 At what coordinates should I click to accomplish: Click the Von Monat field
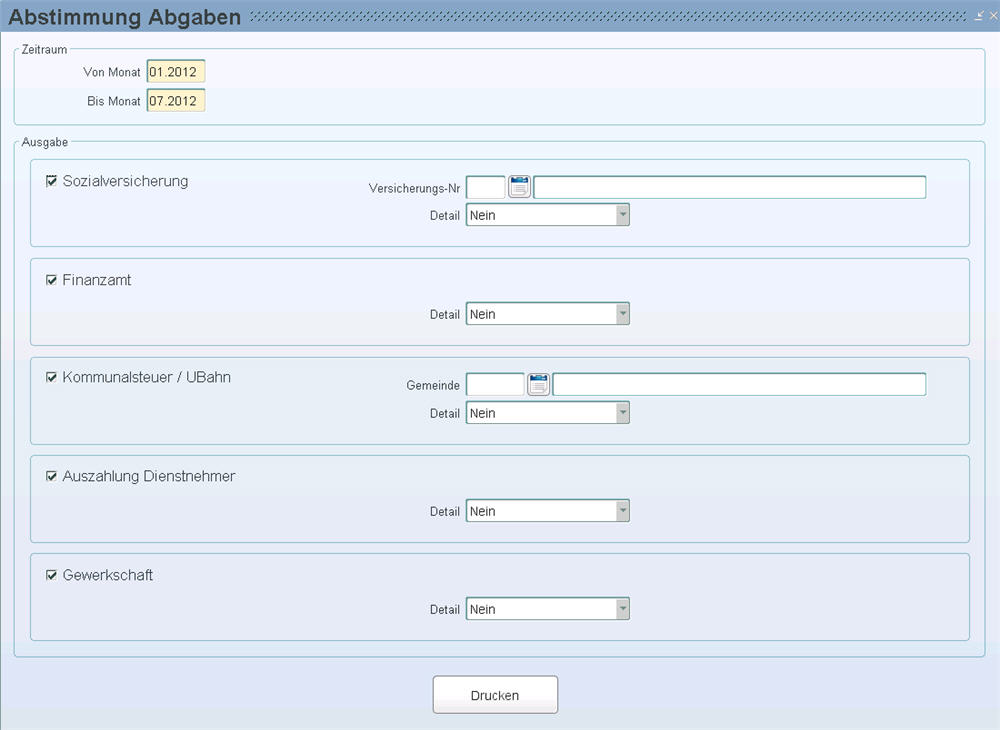coord(176,71)
